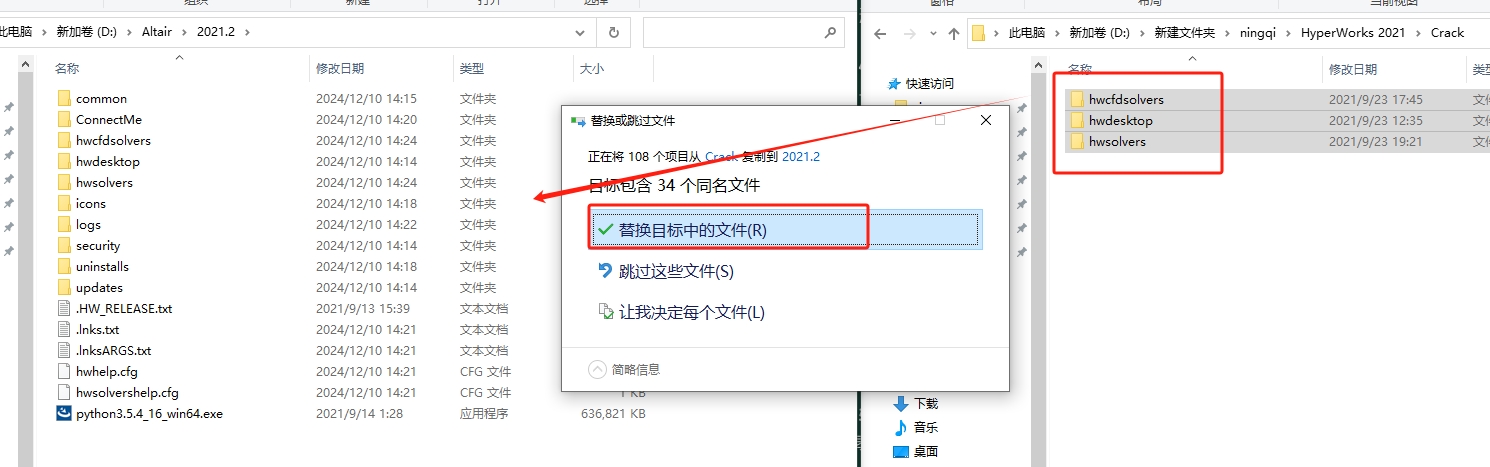Screen dimensions: 1490x467
Task: Click ningqi in right window address bar
Action: [x=1257, y=33]
